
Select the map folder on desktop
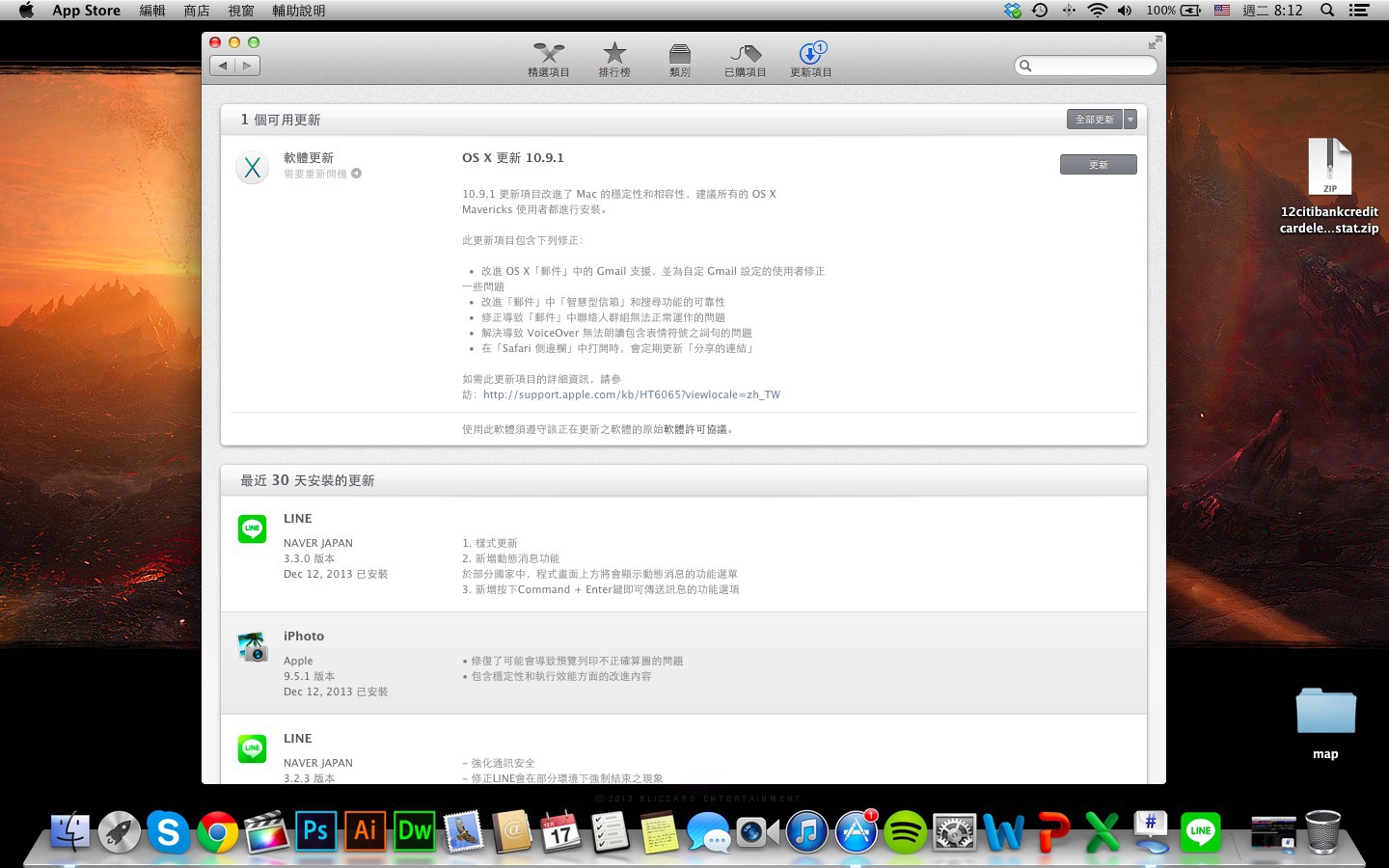1325,723
